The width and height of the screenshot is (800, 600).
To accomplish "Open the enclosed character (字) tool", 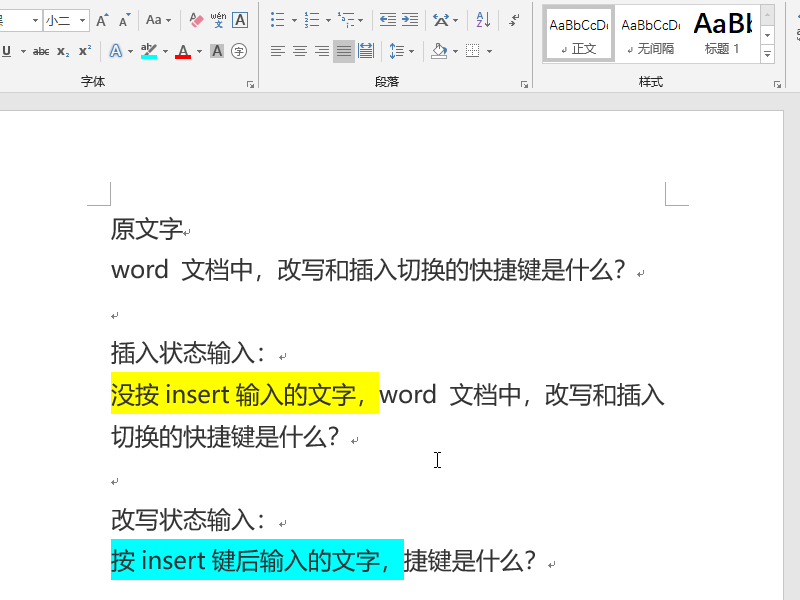I will point(239,51).
